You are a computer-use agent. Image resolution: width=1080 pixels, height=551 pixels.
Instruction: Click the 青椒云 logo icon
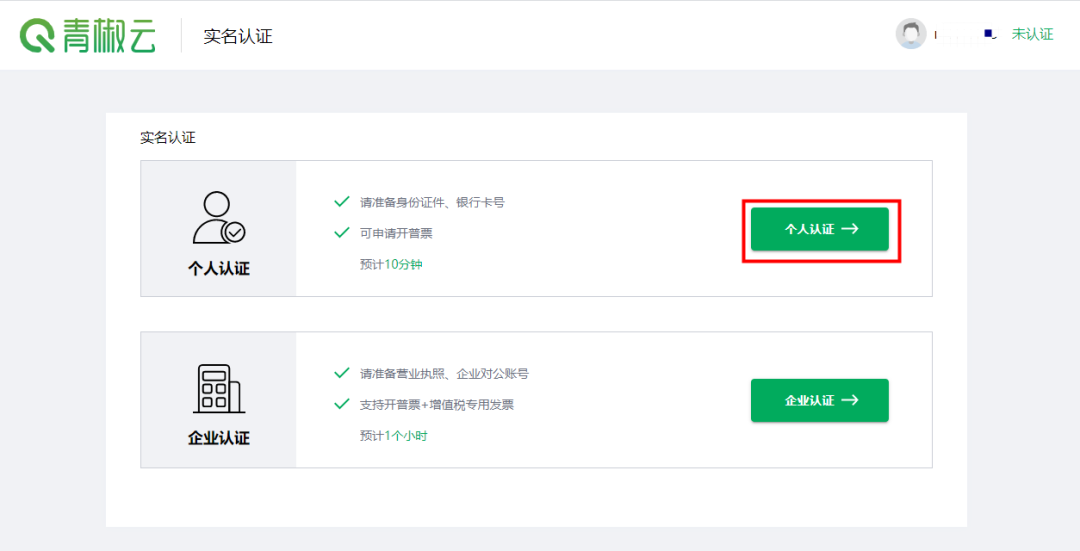tap(37, 34)
